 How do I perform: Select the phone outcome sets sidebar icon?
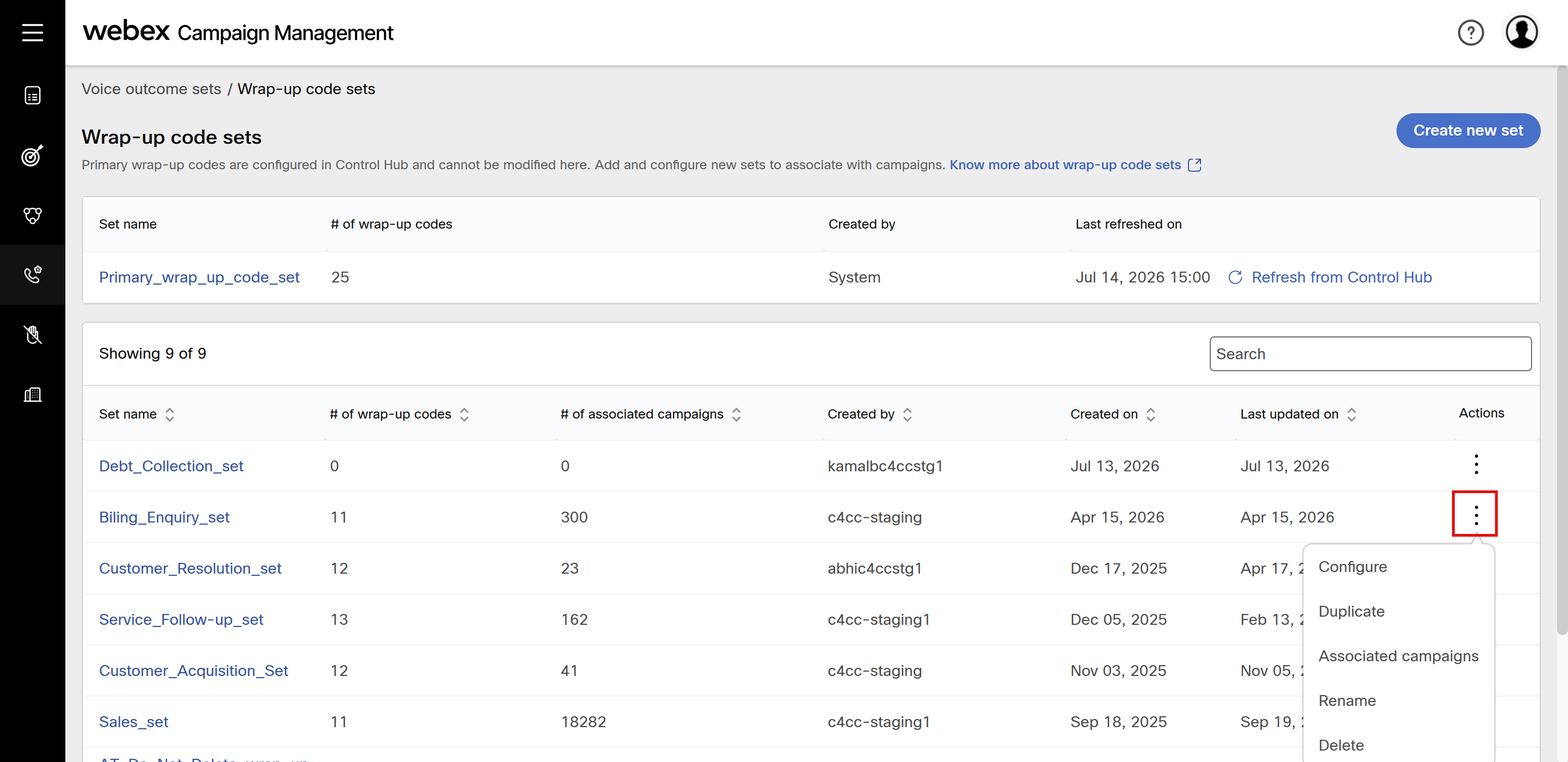[x=32, y=274]
